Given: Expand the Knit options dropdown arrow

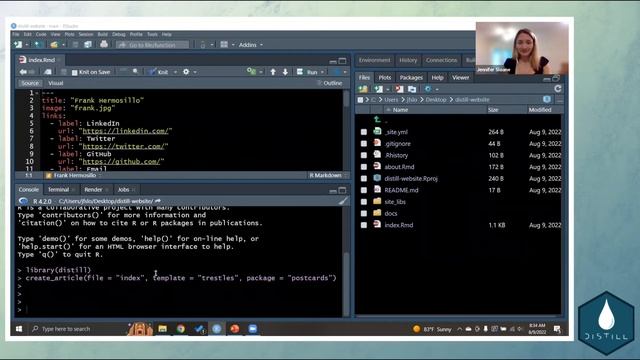Looking at the screenshot, I should pyautogui.click(x=176, y=72).
